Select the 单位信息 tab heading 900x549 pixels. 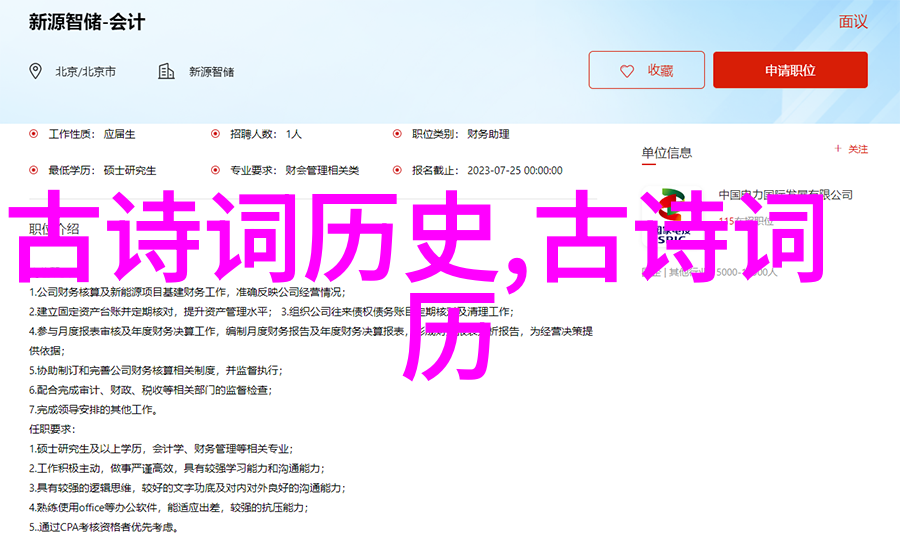pos(666,153)
